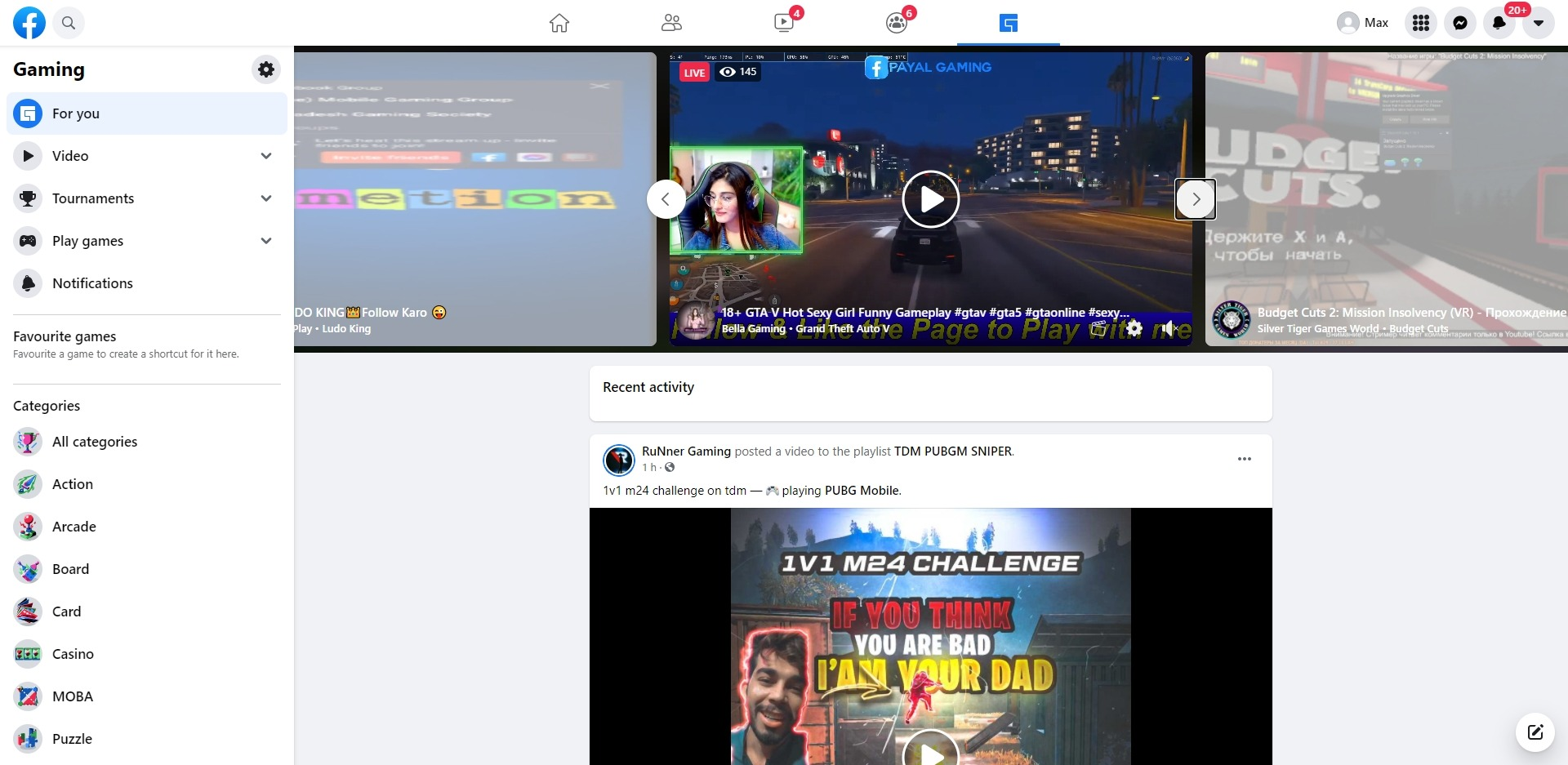Open the notifications bell in header
The height and width of the screenshot is (765, 1568).
(x=1499, y=23)
